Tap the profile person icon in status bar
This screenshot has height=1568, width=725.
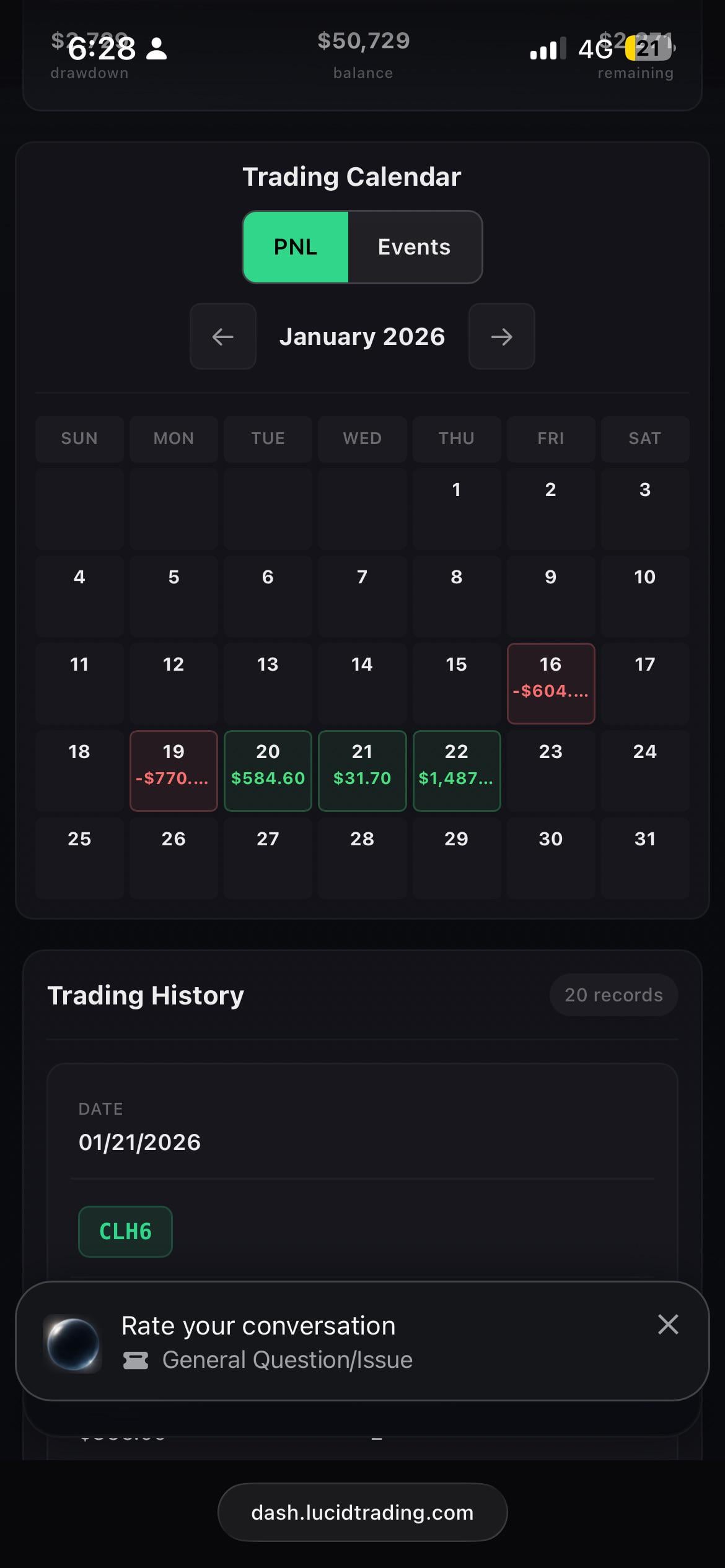point(156,48)
